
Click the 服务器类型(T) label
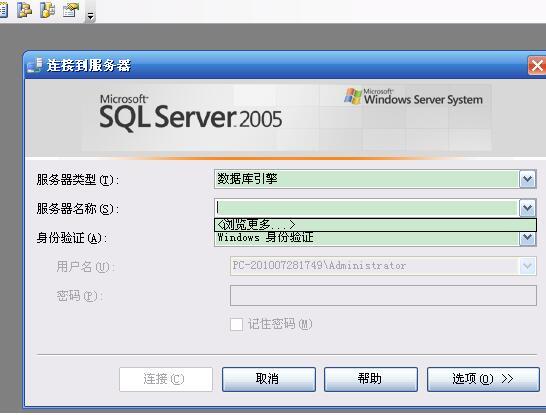[78, 180]
